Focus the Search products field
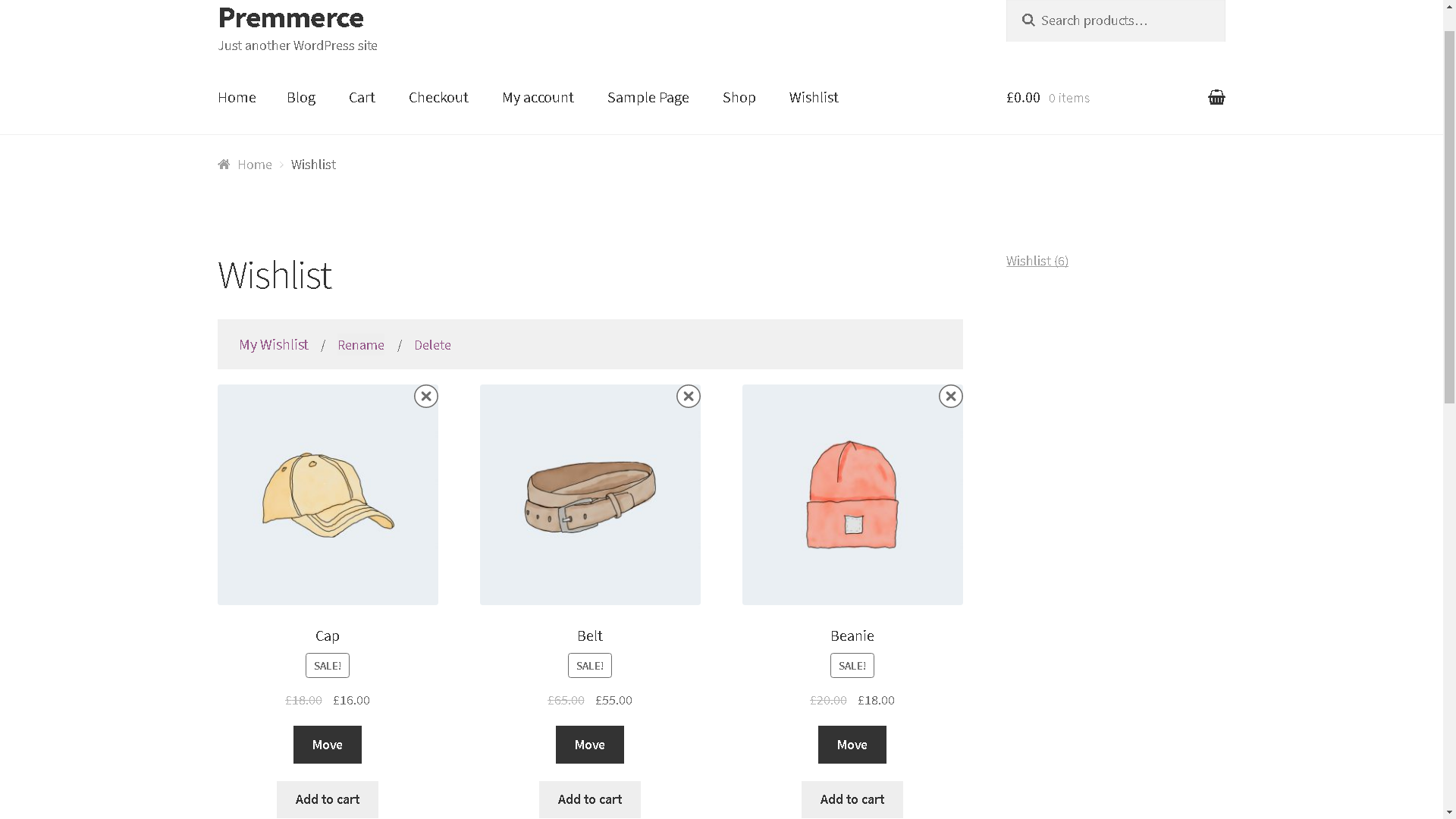The width and height of the screenshot is (1456, 819). click(x=1126, y=20)
